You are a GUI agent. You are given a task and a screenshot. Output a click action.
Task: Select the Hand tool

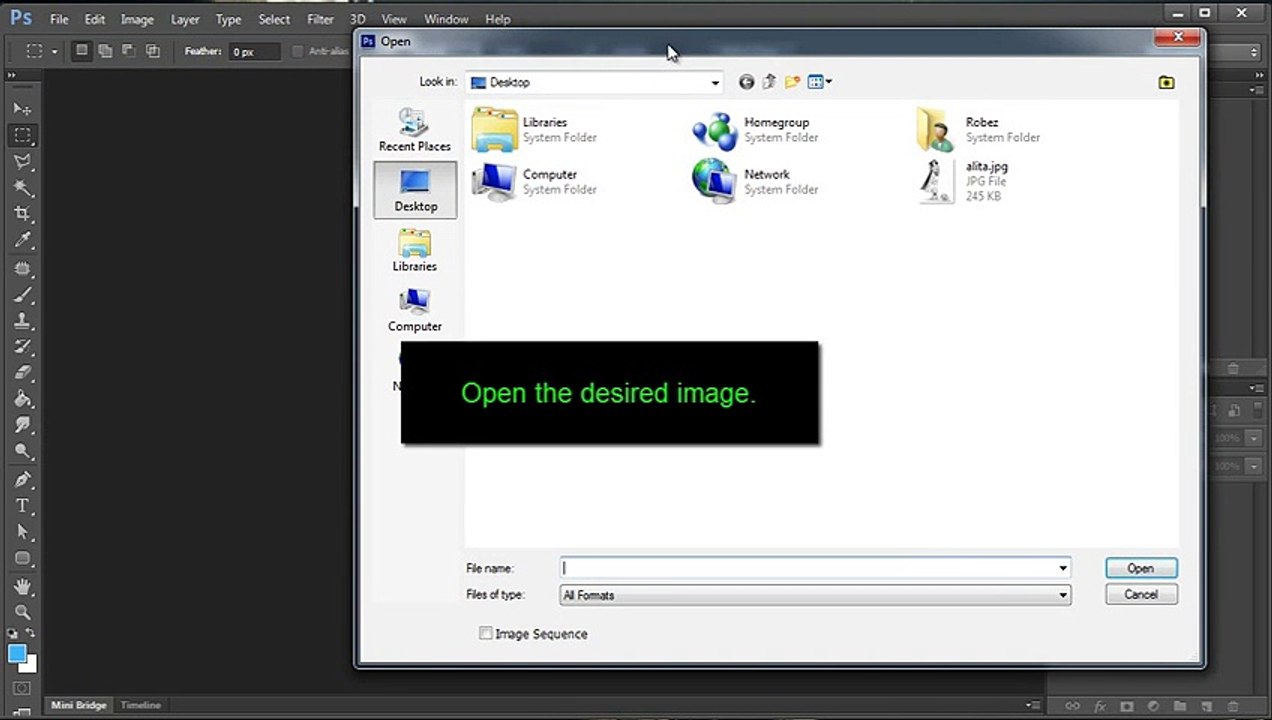[22, 586]
